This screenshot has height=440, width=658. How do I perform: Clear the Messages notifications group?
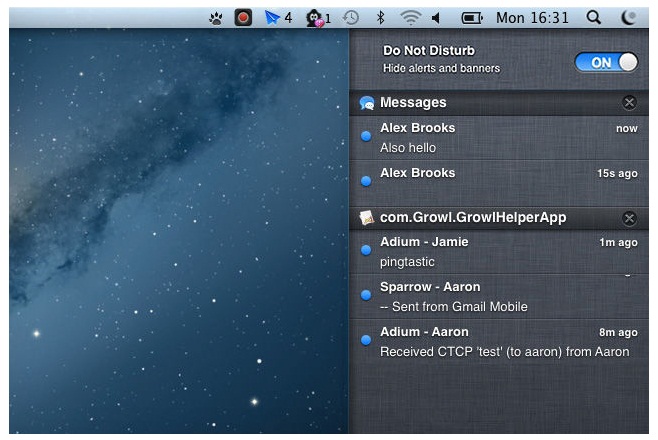coord(629,103)
